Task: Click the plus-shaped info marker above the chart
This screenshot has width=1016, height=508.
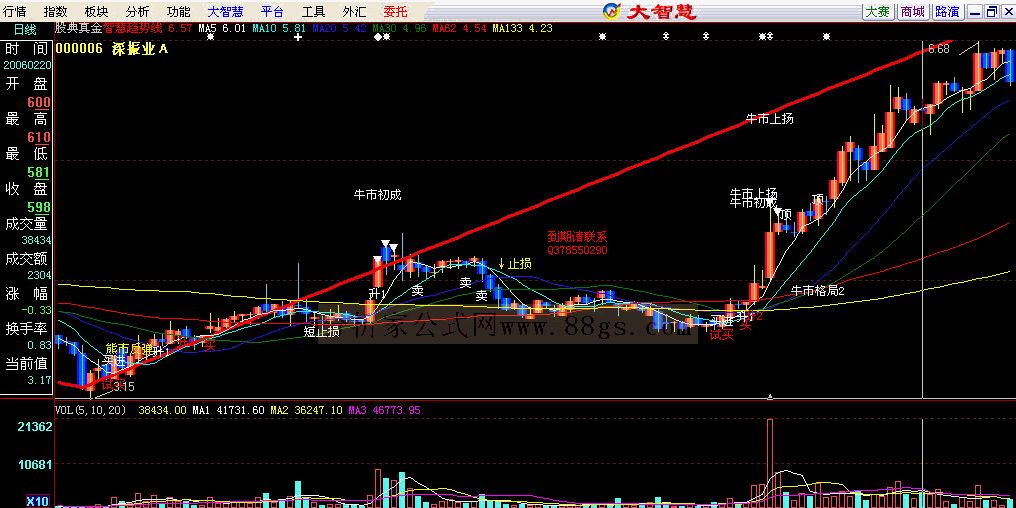Action: pyautogui.click(x=297, y=37)
